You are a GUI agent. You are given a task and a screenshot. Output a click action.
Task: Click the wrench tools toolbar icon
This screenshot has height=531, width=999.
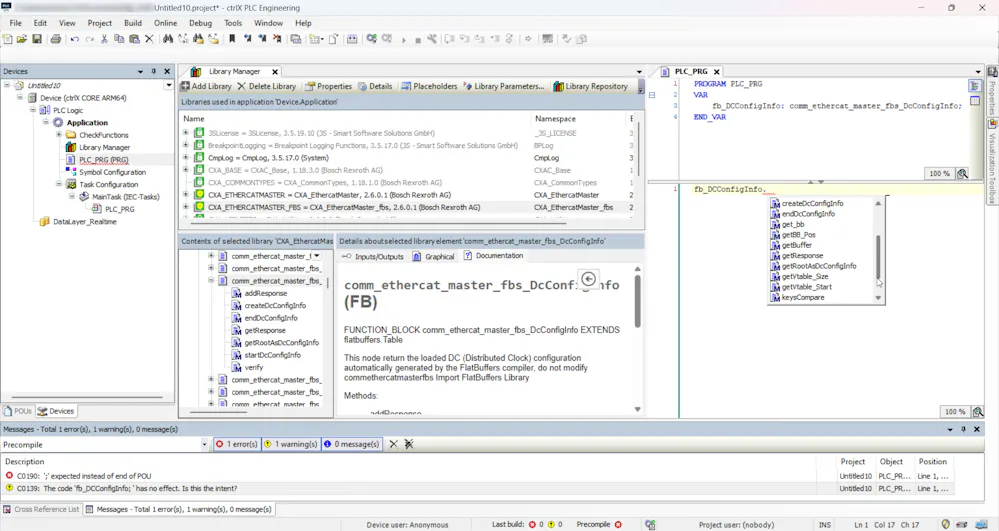[x=432, y=39]
